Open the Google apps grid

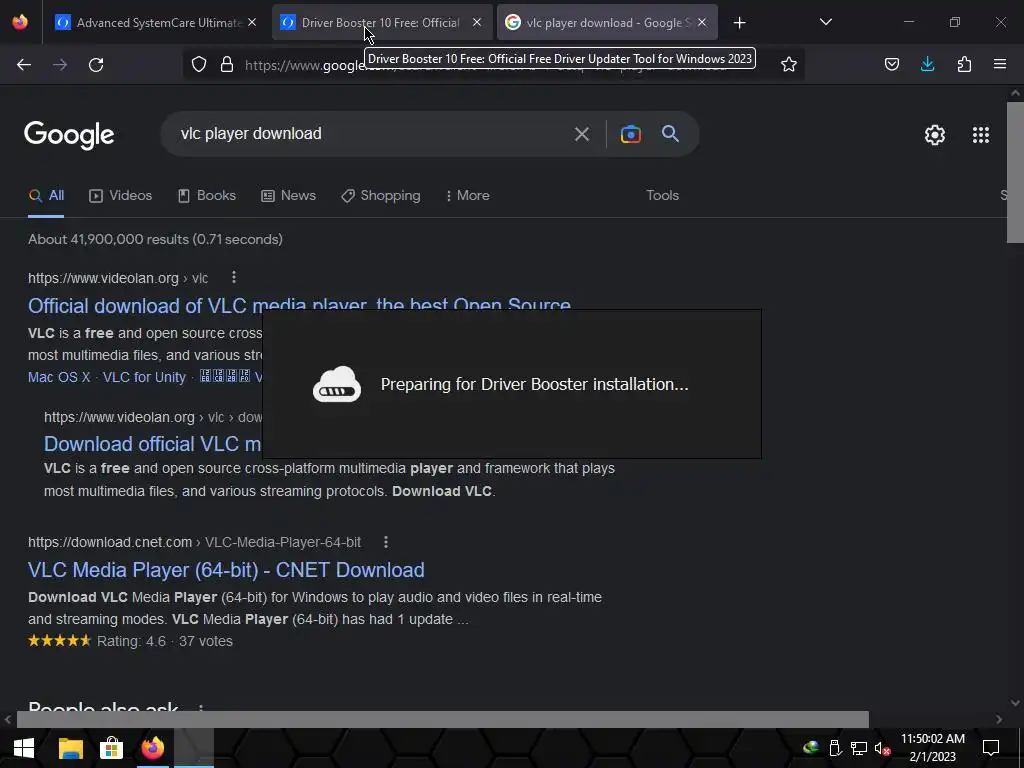pos(980,135)
